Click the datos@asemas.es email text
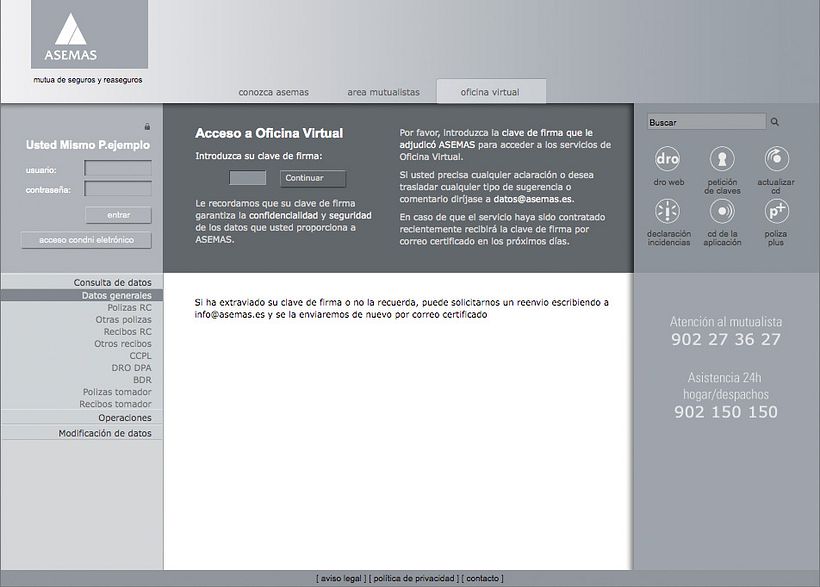The image size is (820, 587). tap(533, 199)
